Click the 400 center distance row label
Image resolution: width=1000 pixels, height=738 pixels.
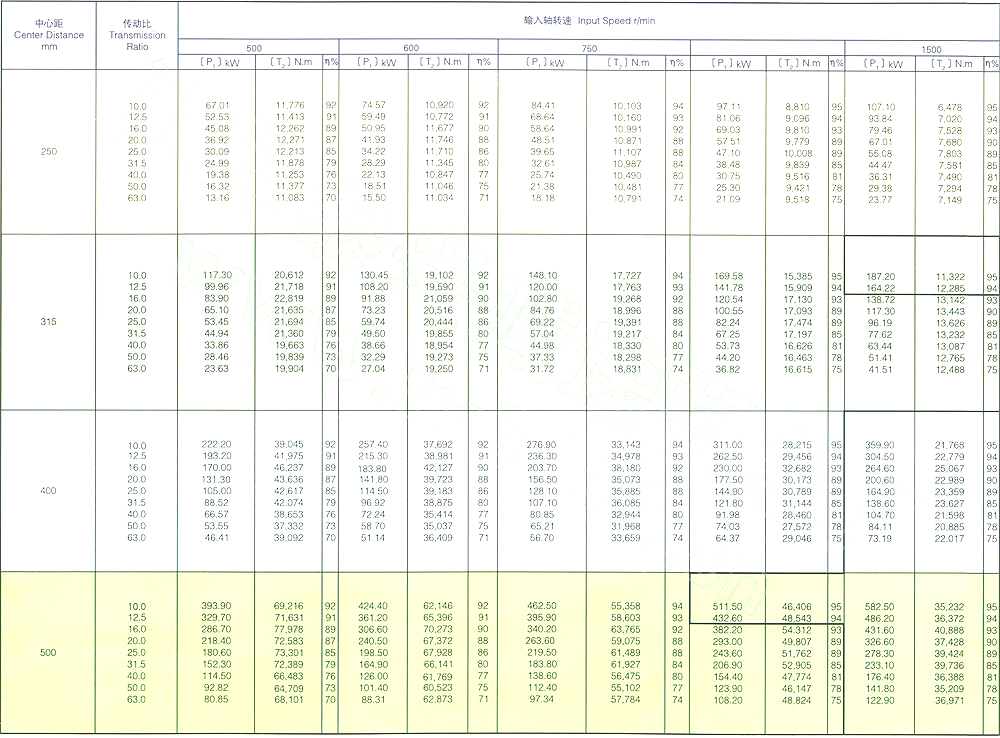[47, 491]
